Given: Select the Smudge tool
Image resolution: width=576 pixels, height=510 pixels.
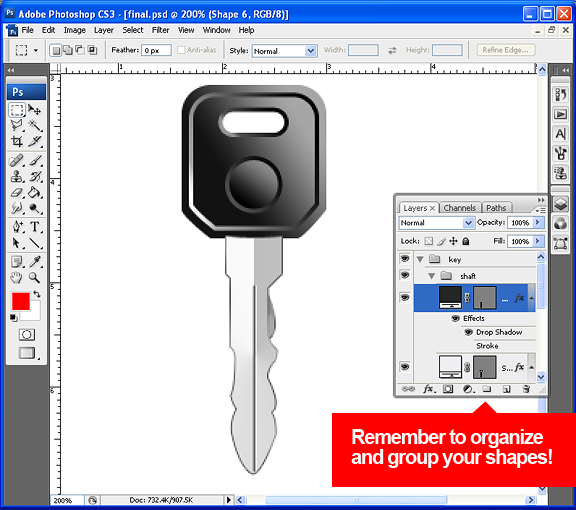Looking at the screenshot, I should [x=17, y=208].
